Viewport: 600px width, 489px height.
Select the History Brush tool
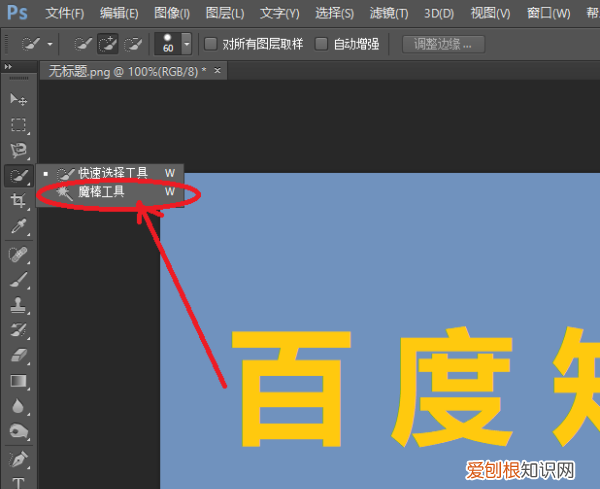pos(18,330)
